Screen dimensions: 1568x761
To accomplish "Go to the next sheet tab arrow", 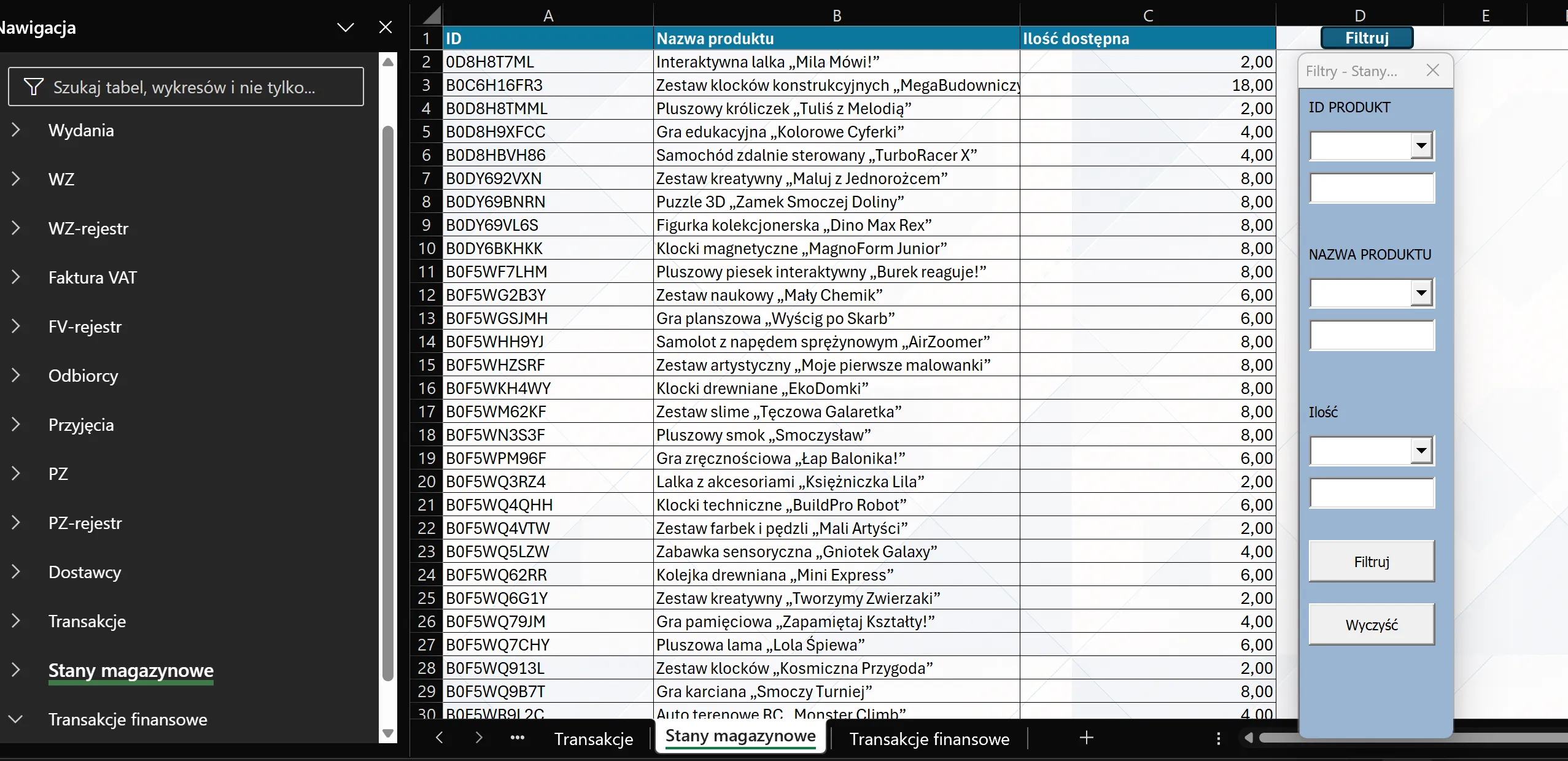I will pos(479,738).
